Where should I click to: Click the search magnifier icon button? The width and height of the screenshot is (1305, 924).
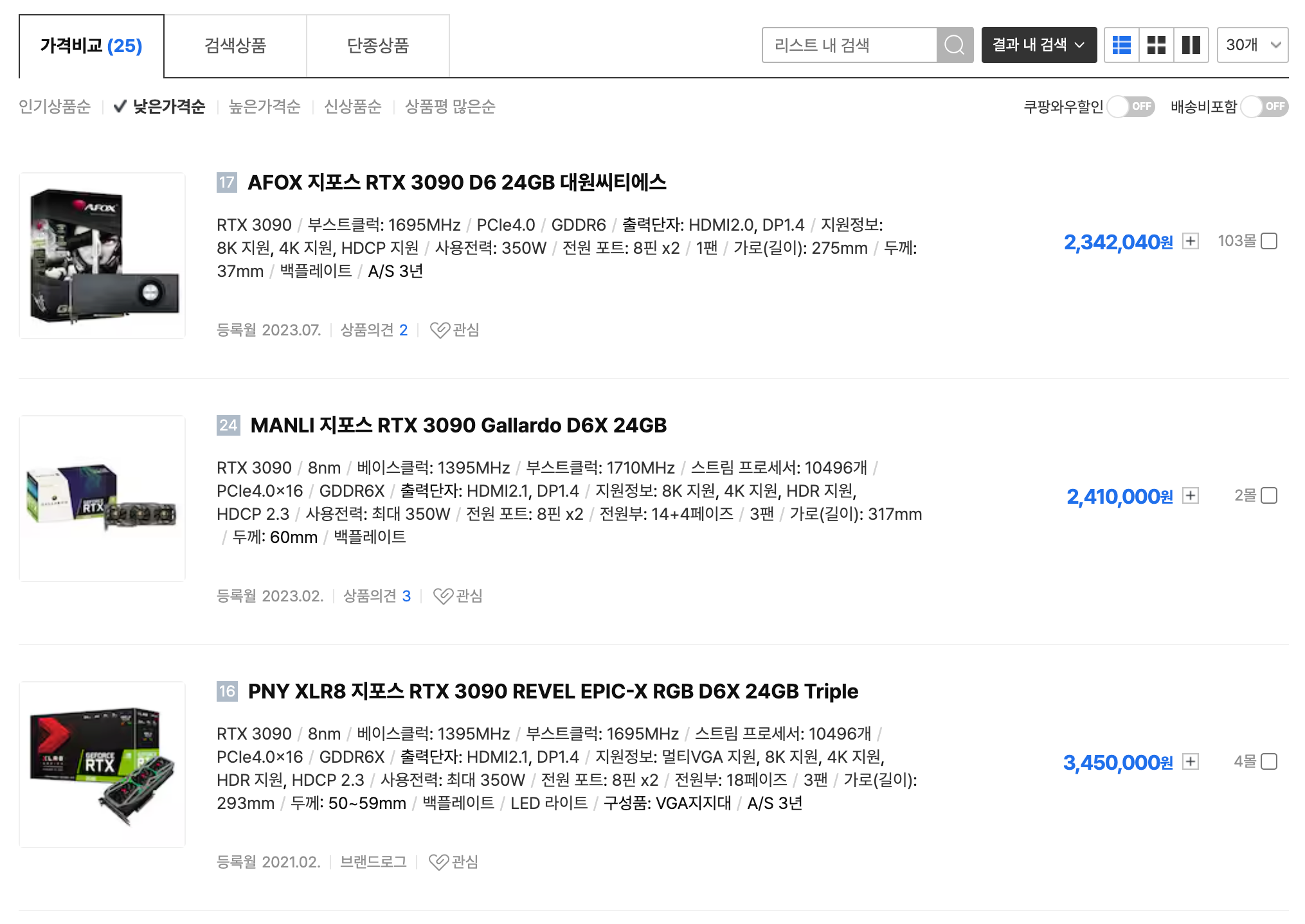[x=954, y=45]
